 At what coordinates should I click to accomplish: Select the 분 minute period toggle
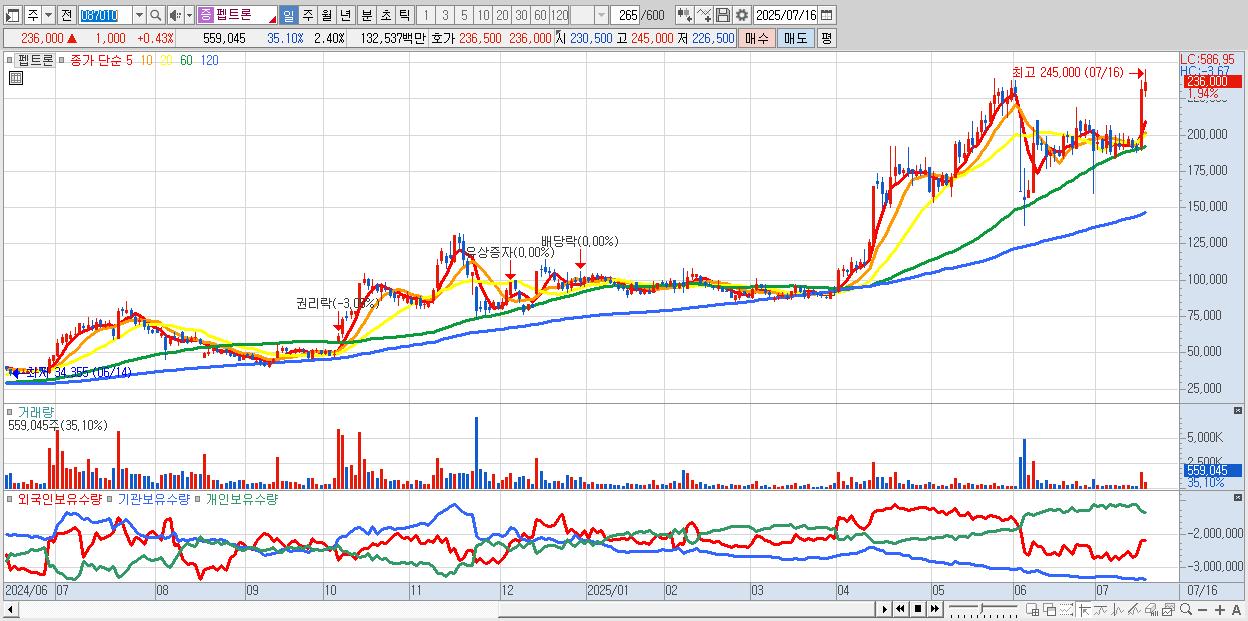366,15
